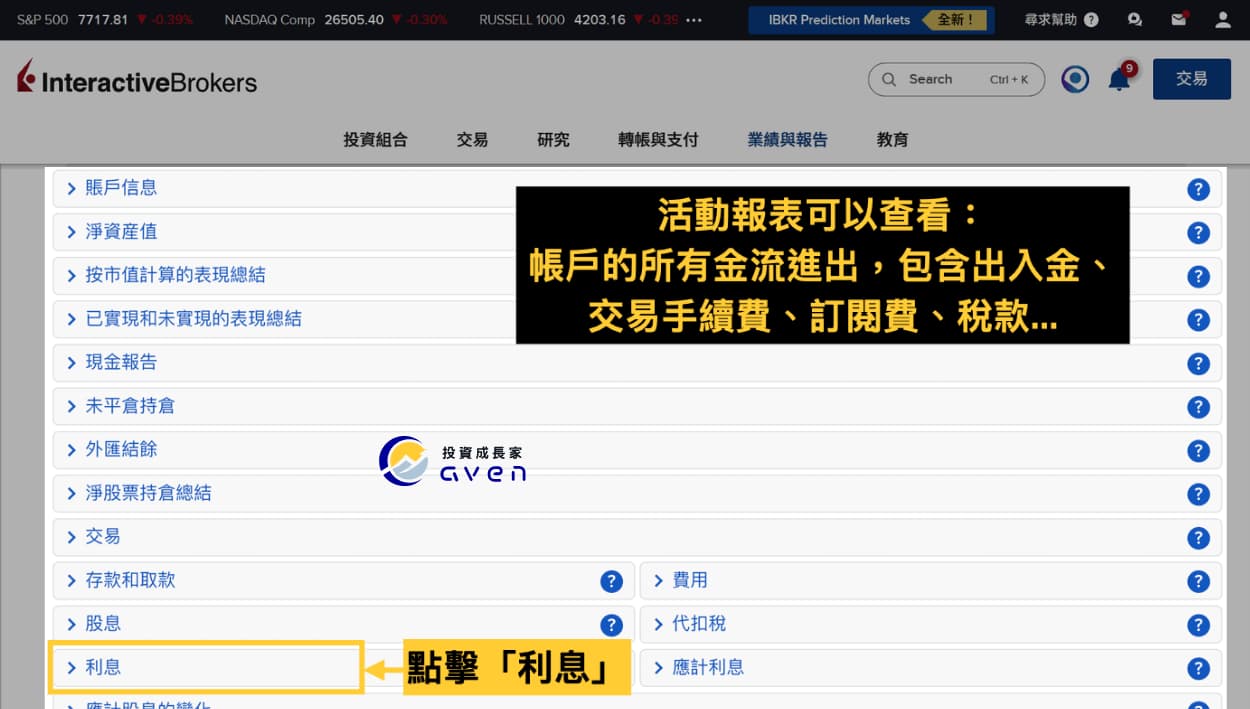The image size is (1250, 709).
Task: Open help for 存款和取款 section
Action: coord(611,581)
